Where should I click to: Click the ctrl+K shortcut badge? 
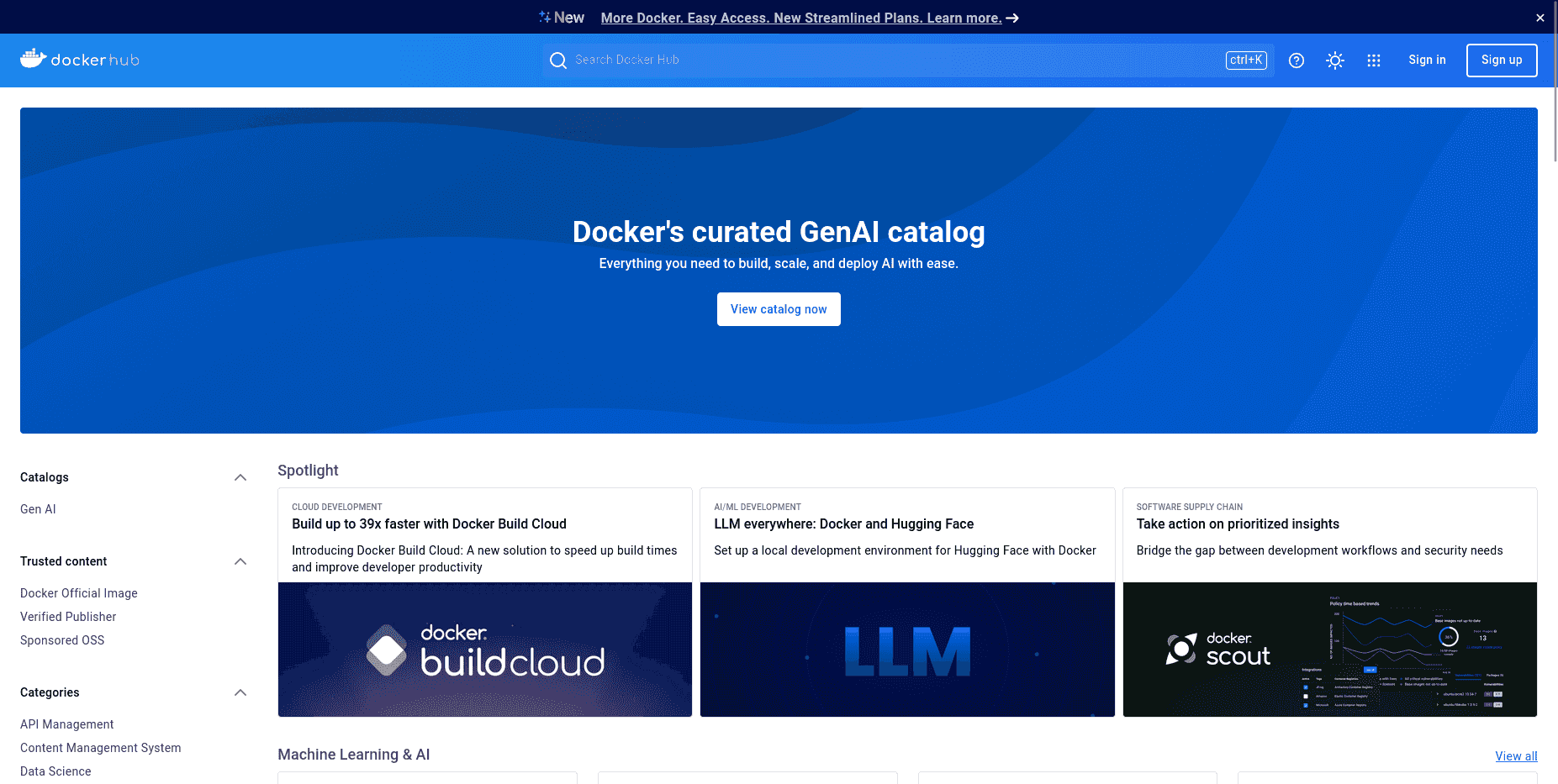click(x=1246, y=61)
